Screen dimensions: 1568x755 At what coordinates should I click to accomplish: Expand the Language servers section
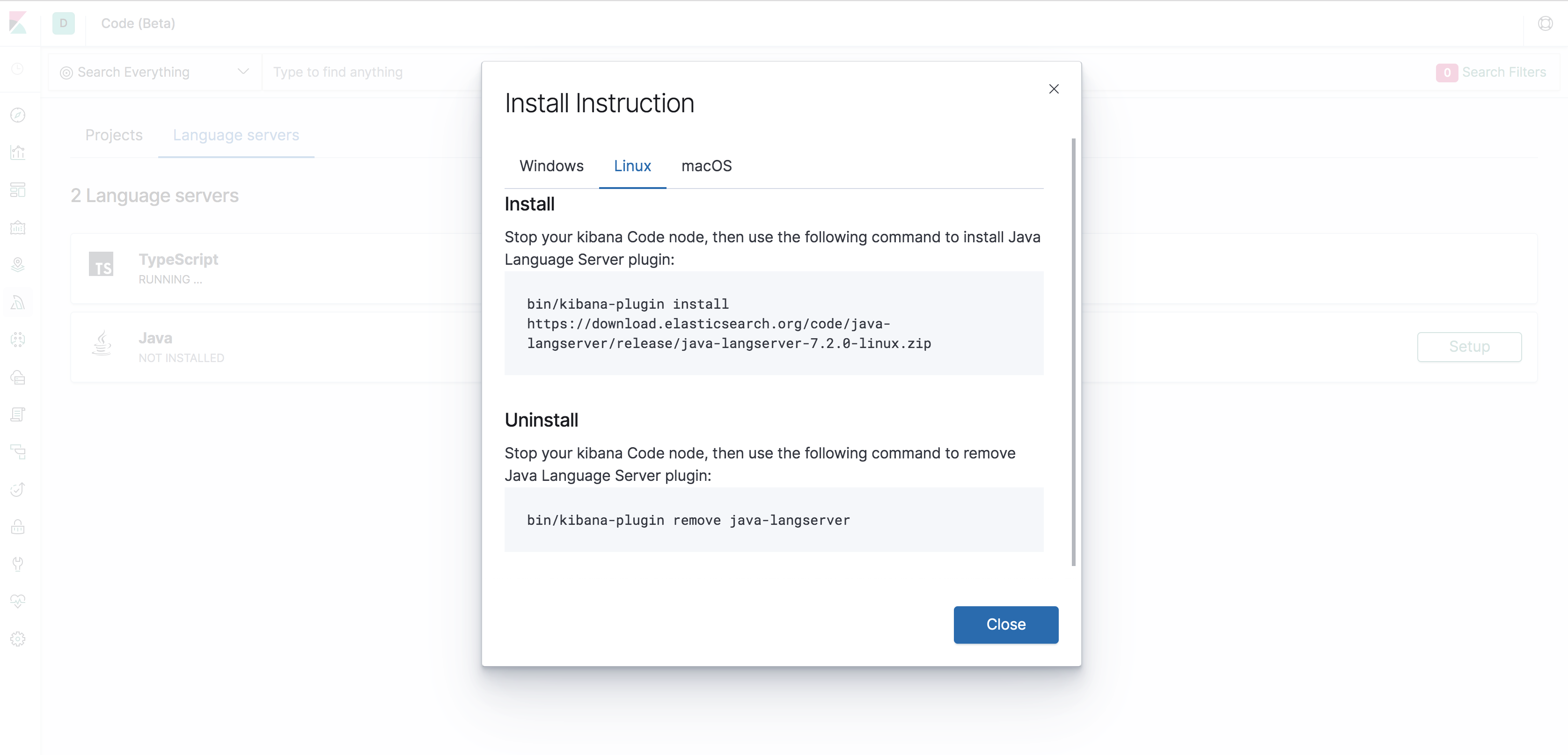(x=235, y=134)
